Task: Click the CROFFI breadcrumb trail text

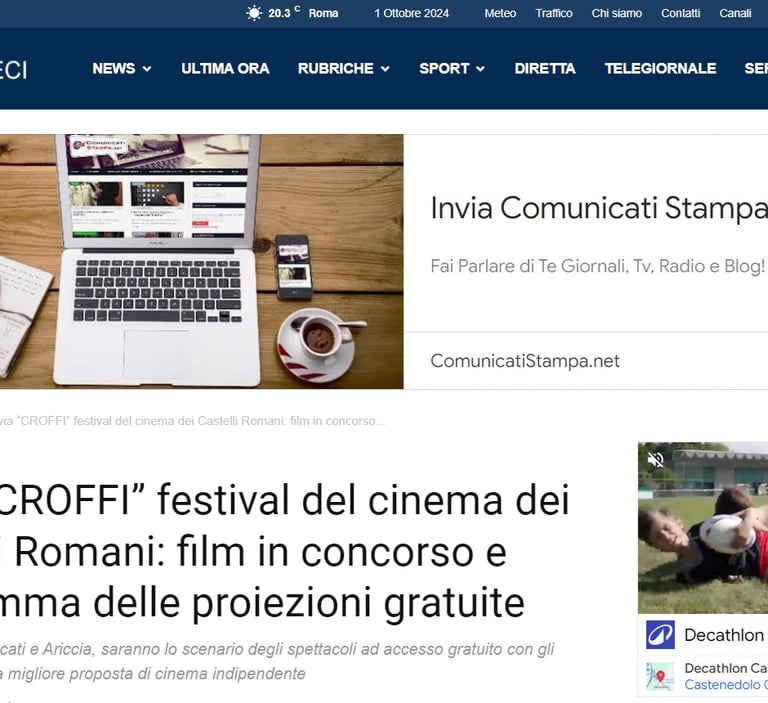Action: [192, 421]
